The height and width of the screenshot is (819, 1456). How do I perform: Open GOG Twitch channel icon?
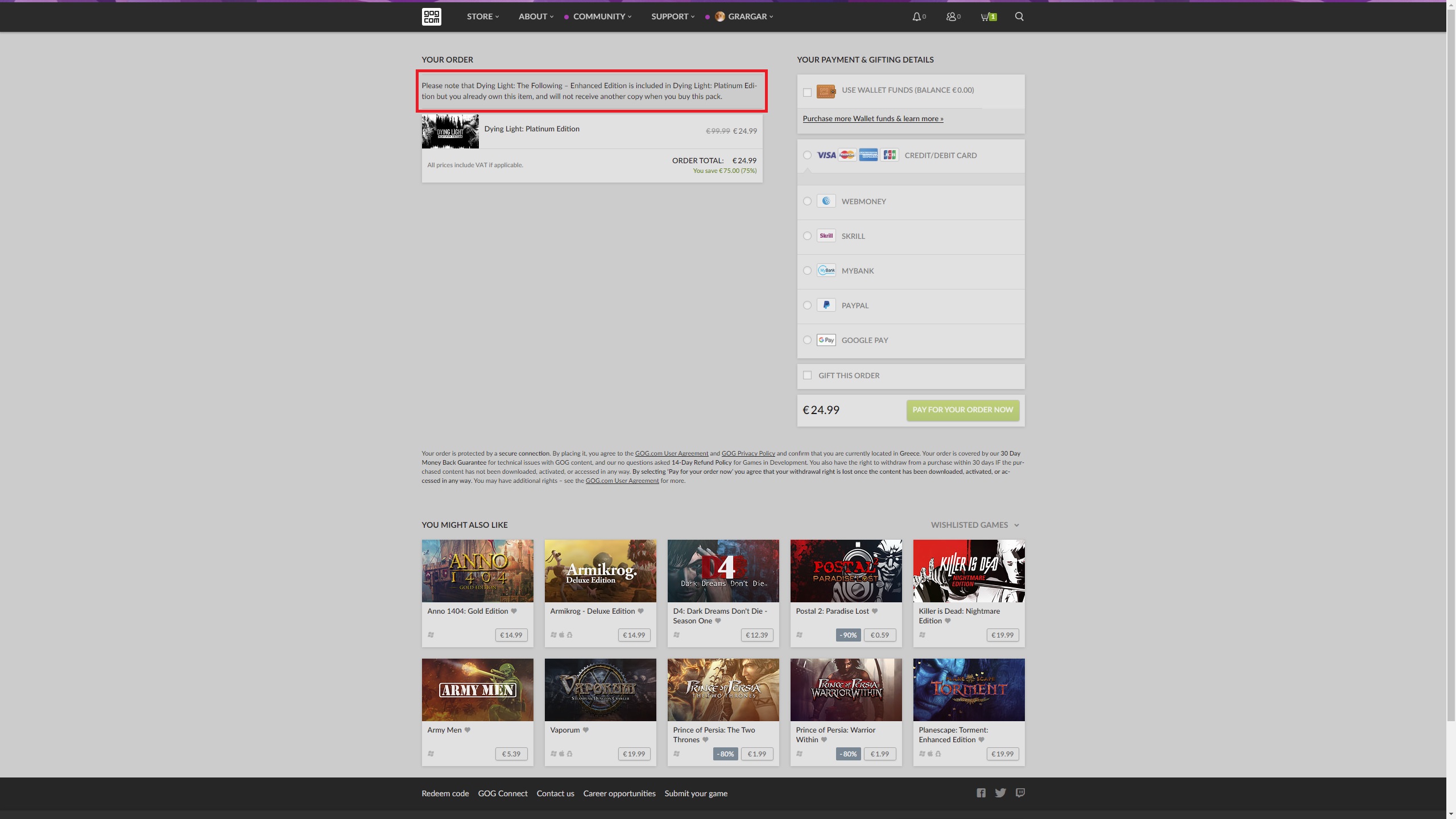click(1020, 793)
